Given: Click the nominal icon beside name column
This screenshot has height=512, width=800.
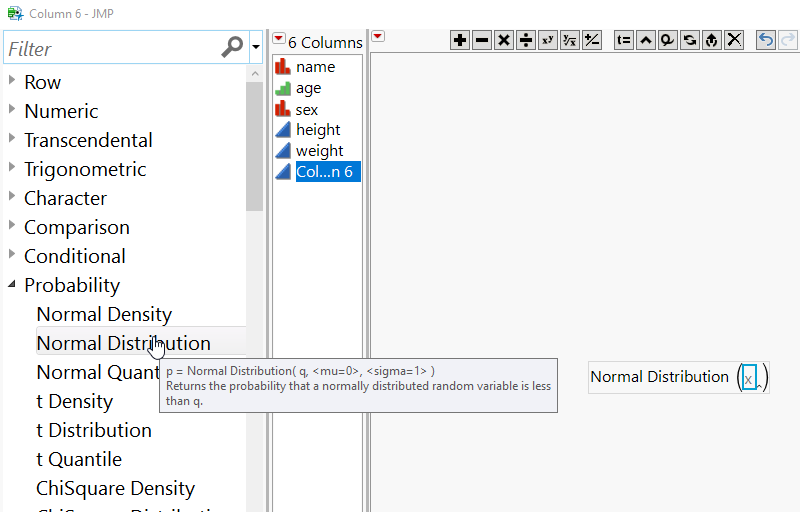Looking at the screenshot, I should pos(283,66).
